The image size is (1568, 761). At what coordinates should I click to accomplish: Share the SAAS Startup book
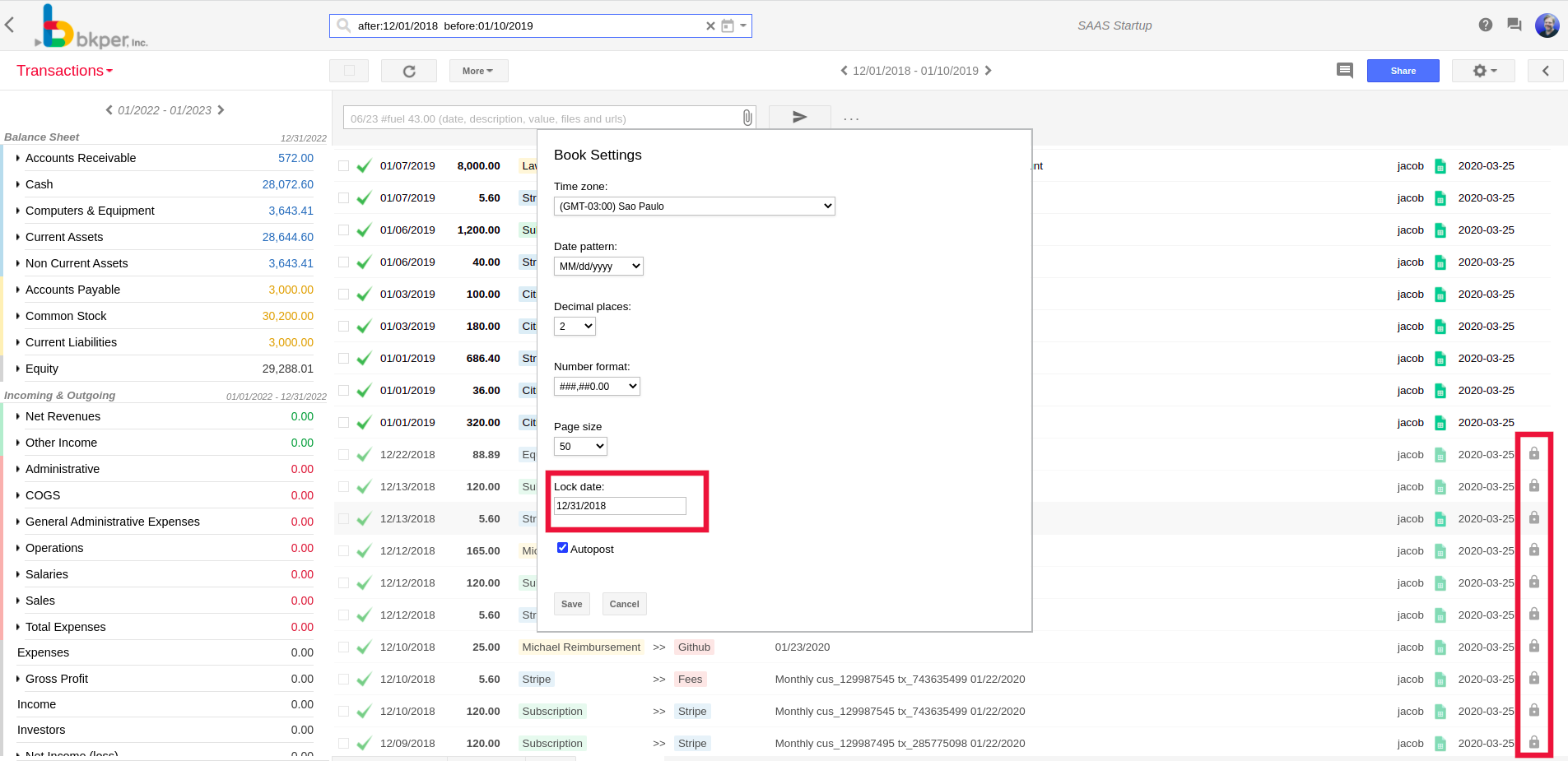[x=1403, y=70]
